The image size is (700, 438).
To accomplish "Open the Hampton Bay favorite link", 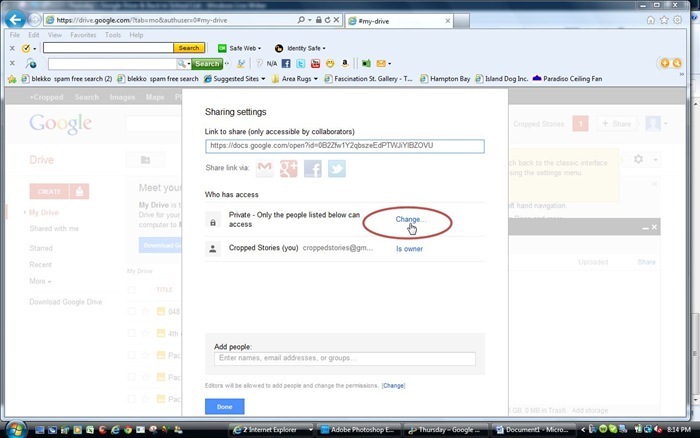I will (446, 79).
